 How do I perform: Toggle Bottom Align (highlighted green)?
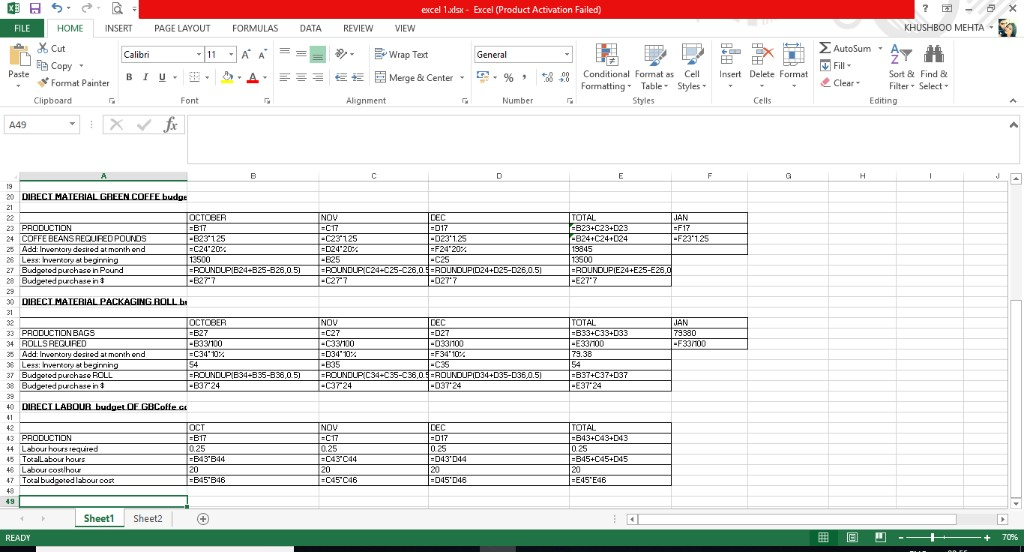[317, 55]
